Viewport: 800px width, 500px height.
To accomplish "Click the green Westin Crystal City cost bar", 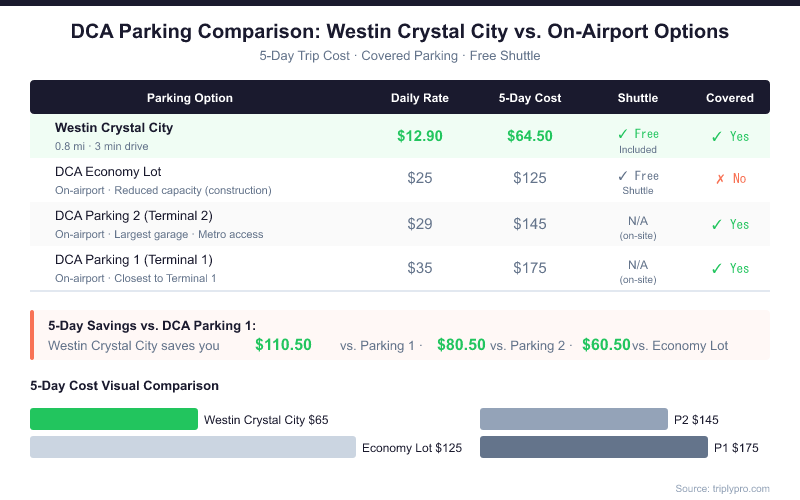I will [x=114, y=419].
